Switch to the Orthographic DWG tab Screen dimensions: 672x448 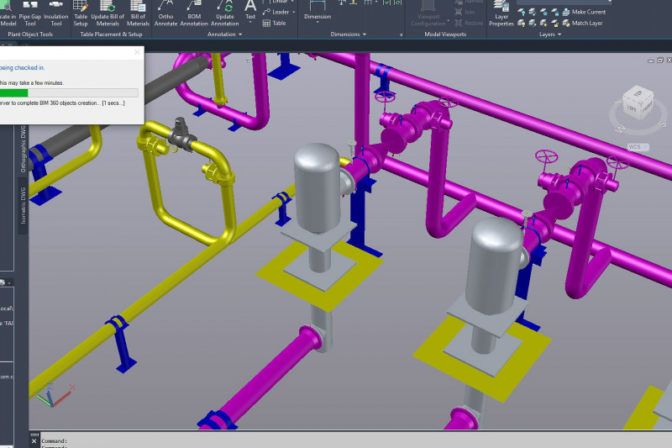click(24, 147)
